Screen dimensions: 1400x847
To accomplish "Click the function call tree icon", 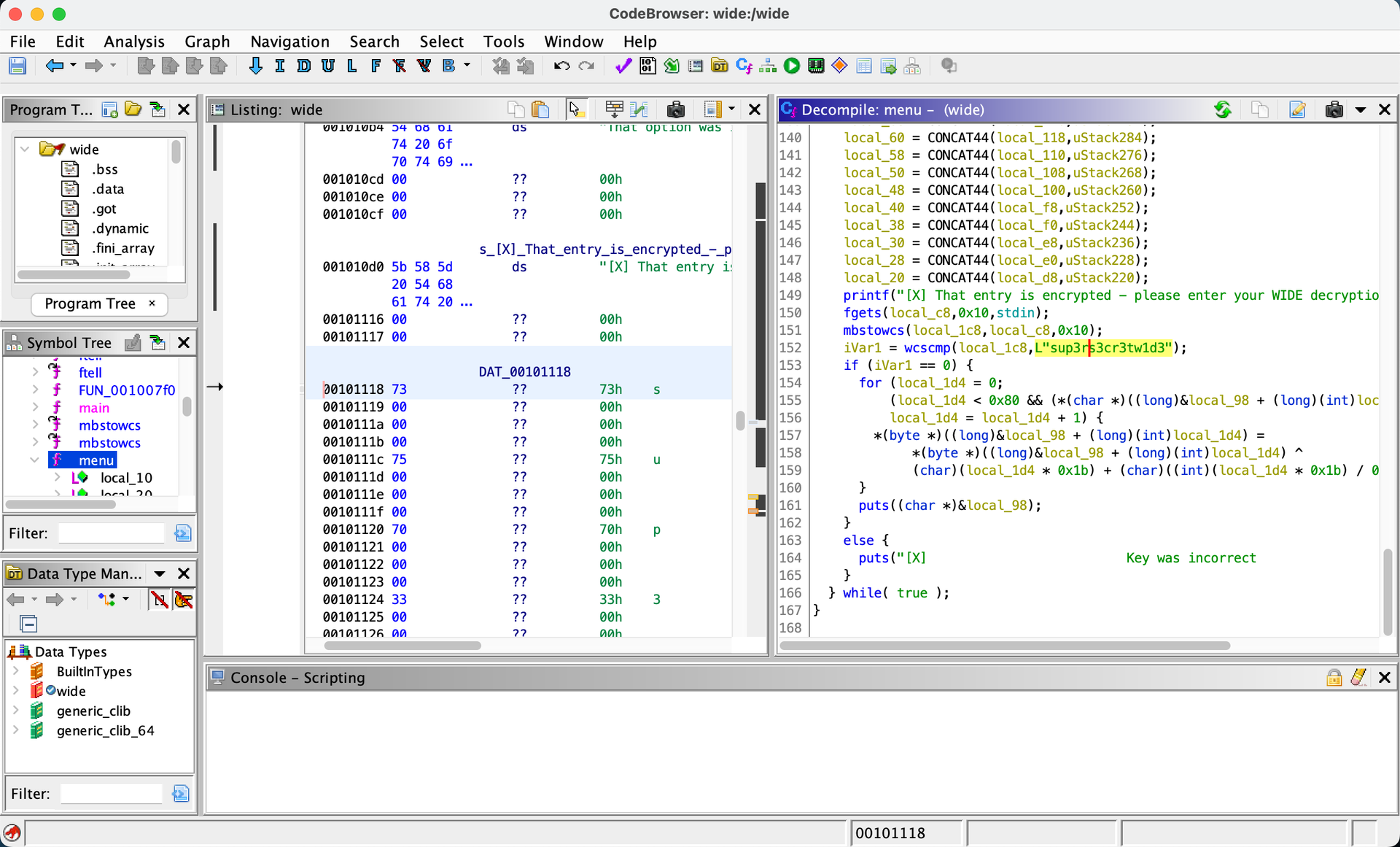I will coord(768,66).
